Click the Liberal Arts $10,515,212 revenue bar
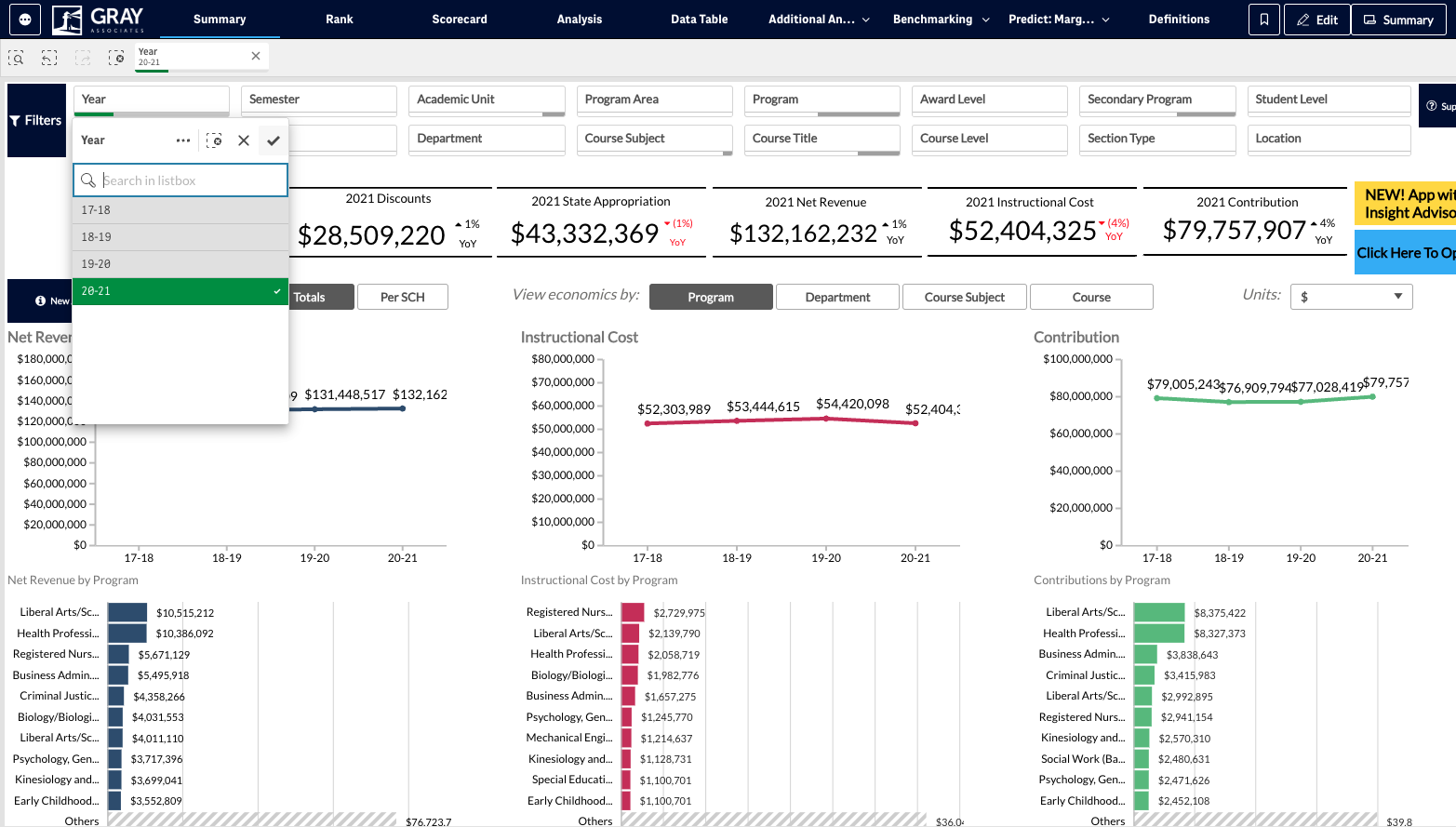Image resolution: width=1456 pixels, height=827 pixels. (x=127, y=612)
